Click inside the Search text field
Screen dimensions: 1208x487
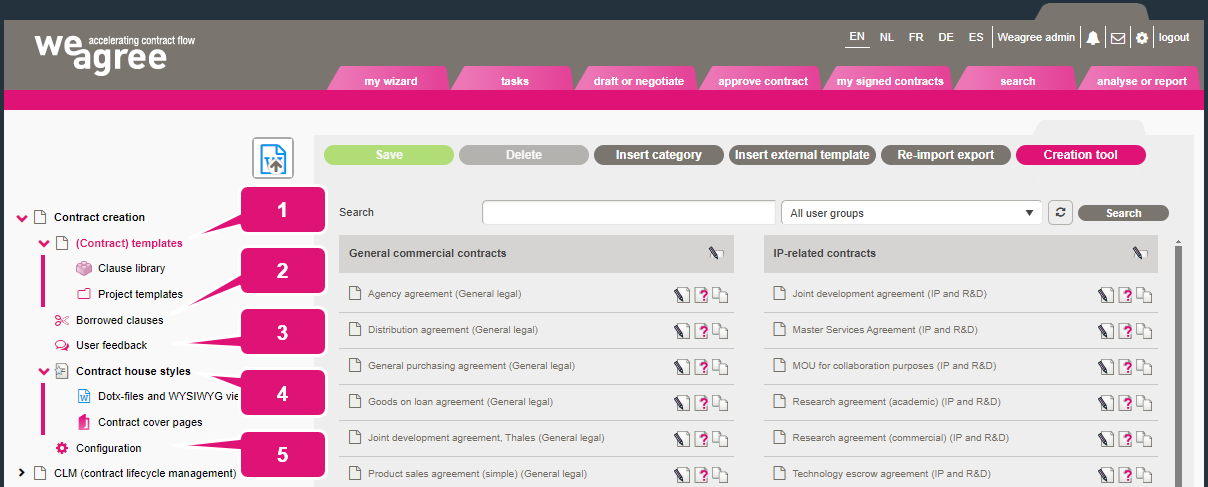coord(629,213)
